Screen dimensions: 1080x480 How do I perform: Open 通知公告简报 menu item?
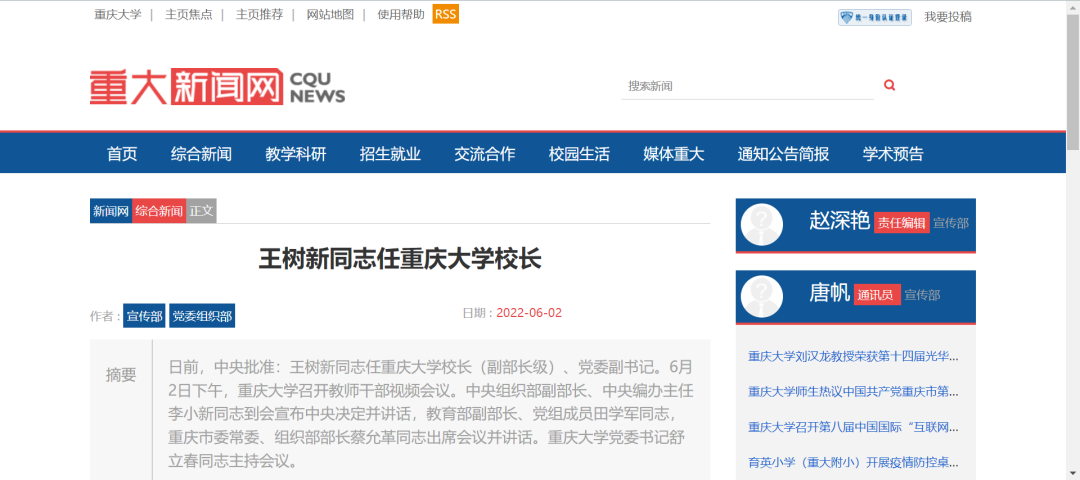pos(783,154)
